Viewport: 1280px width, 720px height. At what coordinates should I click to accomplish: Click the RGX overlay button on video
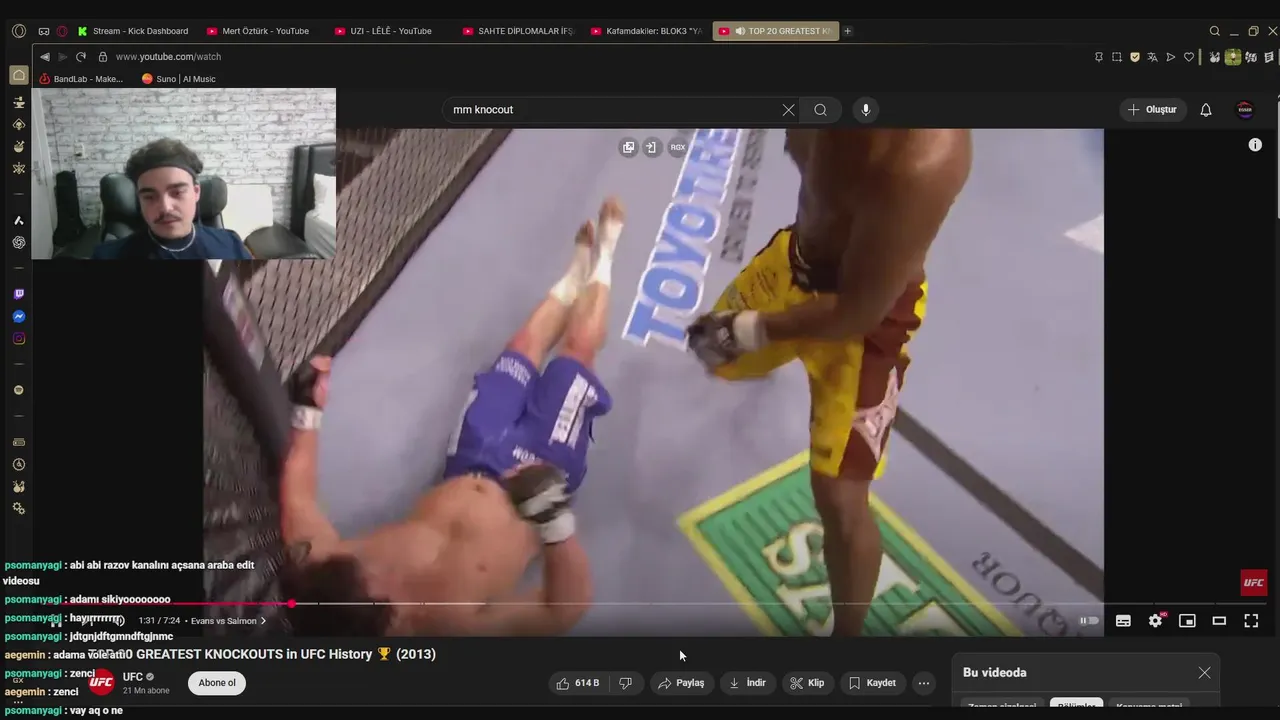click(678, 147)
